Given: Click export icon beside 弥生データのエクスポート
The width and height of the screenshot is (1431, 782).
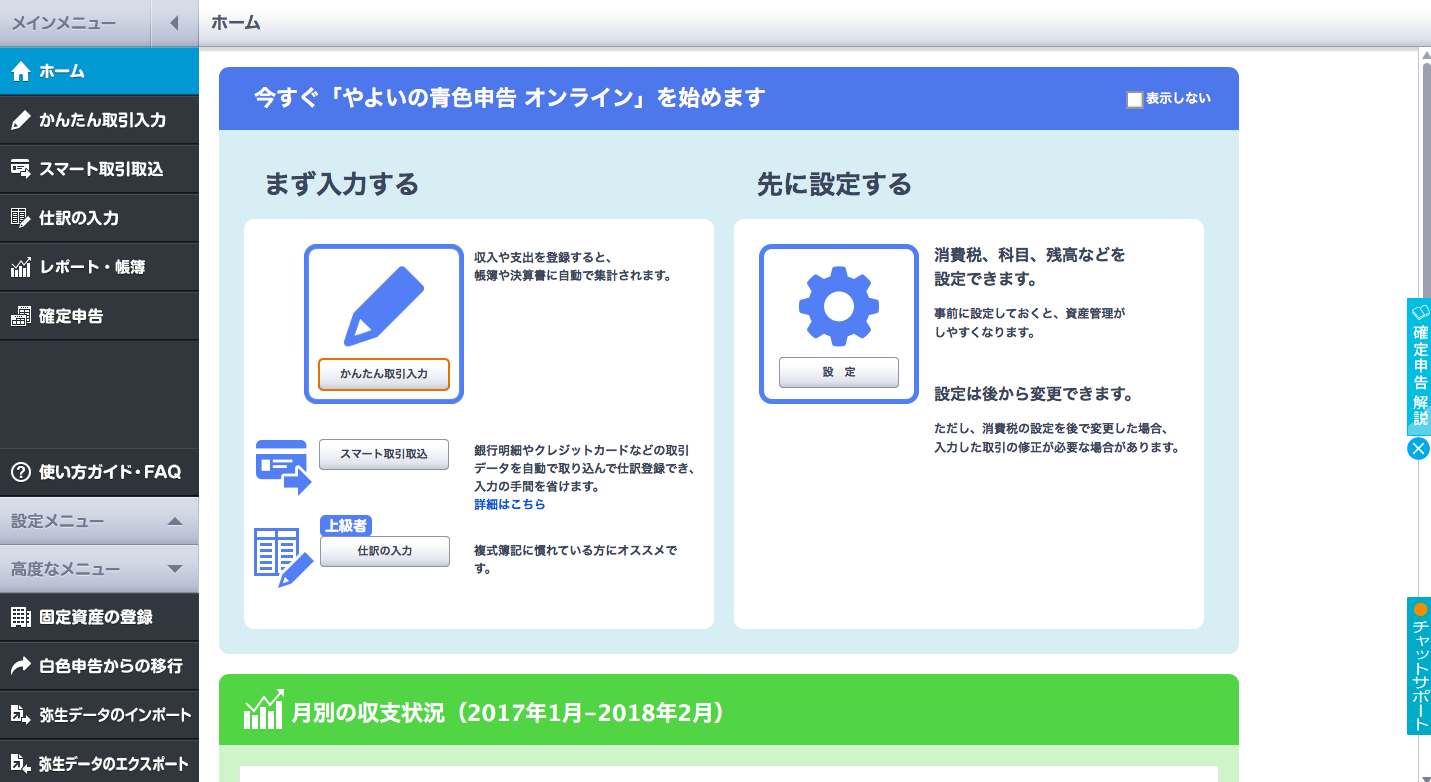Looking at the screenshot, I should pyautogui.click(x=20, y=764).
